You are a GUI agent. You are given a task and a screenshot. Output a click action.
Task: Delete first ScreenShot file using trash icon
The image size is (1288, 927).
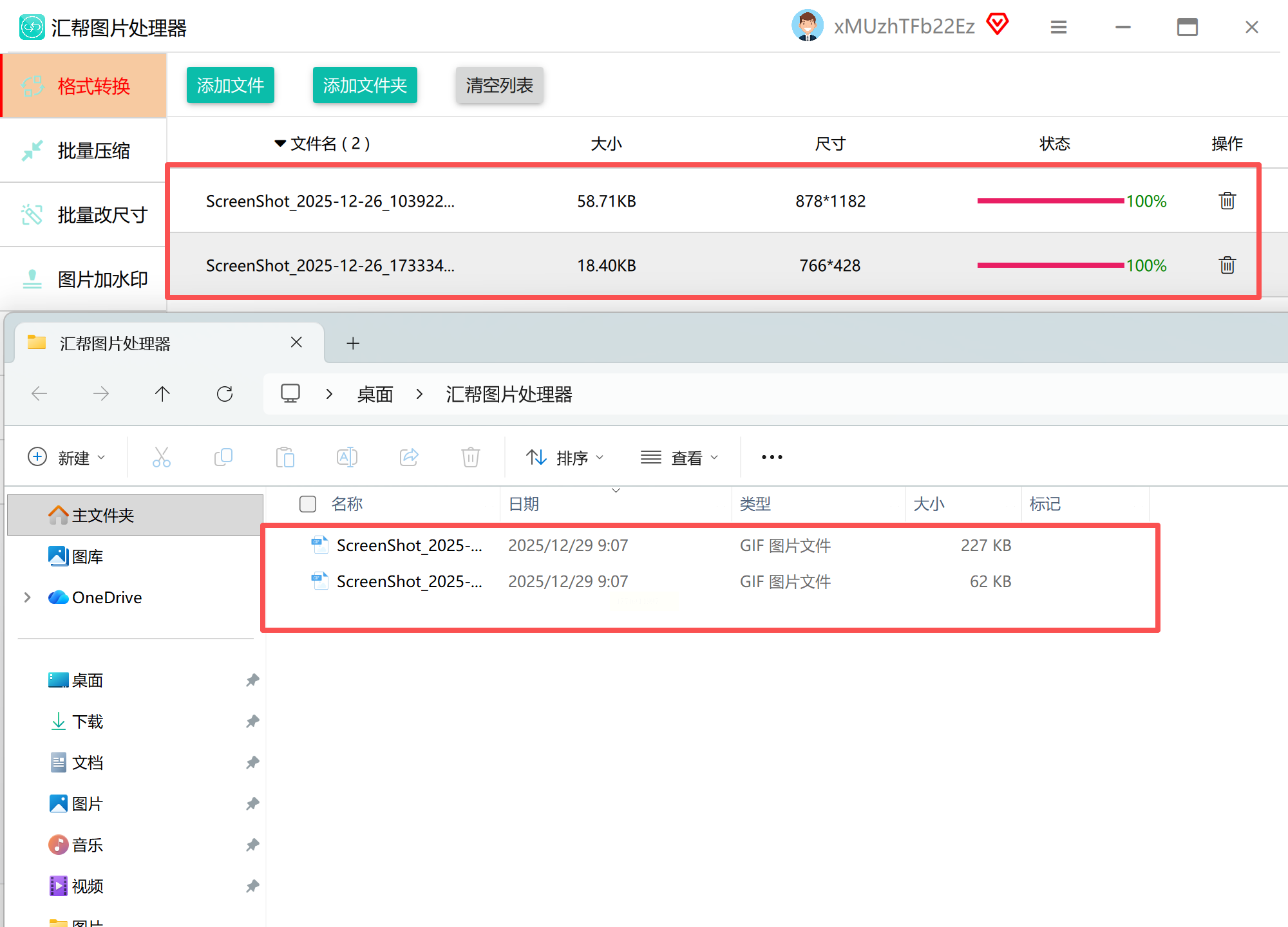coord(1227,201)
